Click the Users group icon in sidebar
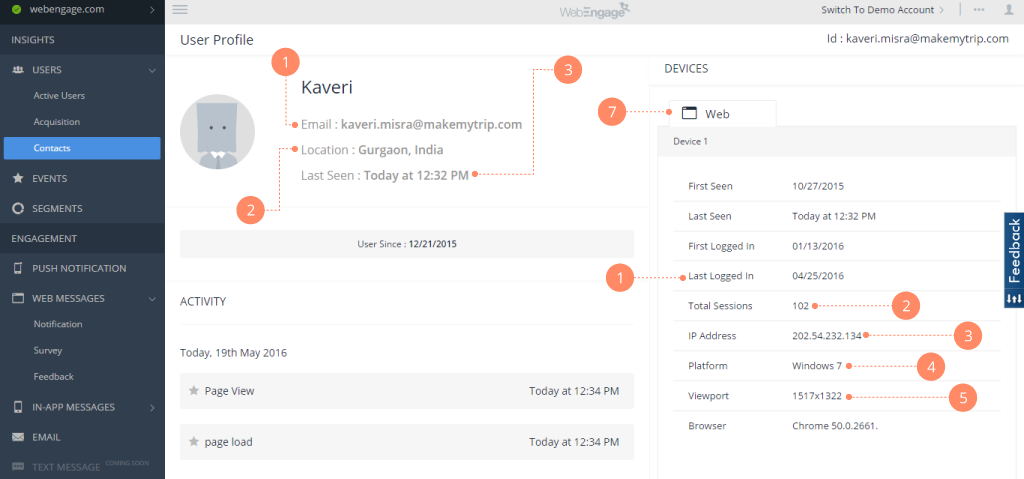Image resolution: width=1024 pixels, height=479 pixels. click(18, 70)
